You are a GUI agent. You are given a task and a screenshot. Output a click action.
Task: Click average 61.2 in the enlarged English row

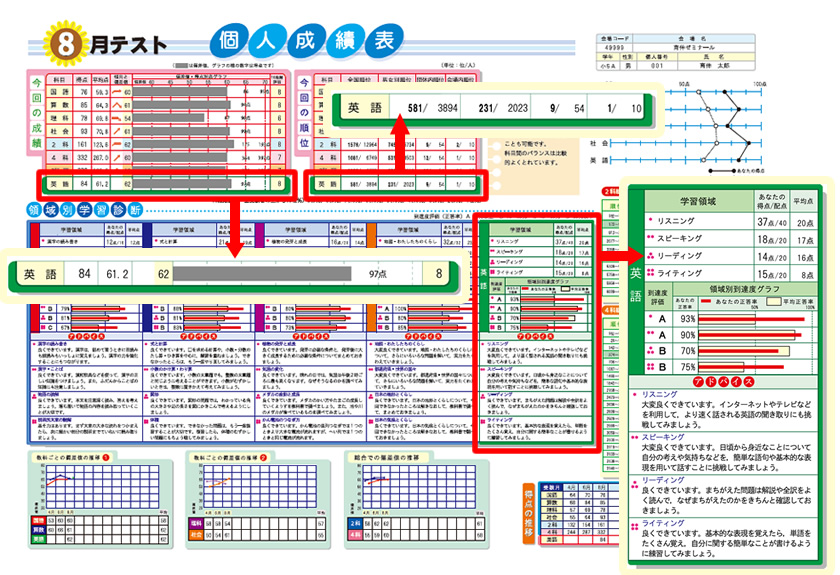tap(117, 274)
